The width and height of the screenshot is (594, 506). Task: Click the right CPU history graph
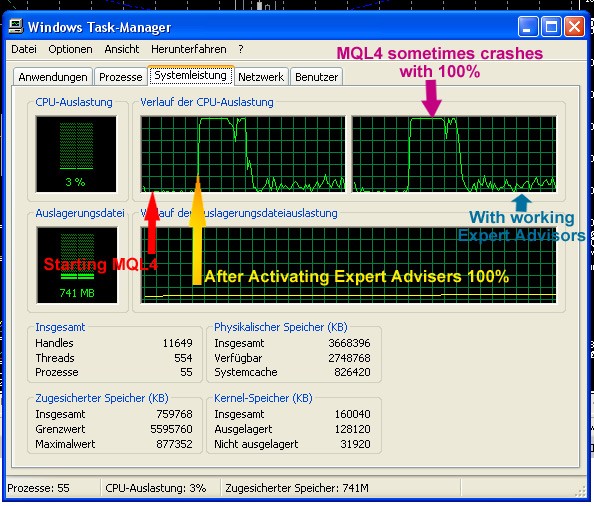coord(454,154)
